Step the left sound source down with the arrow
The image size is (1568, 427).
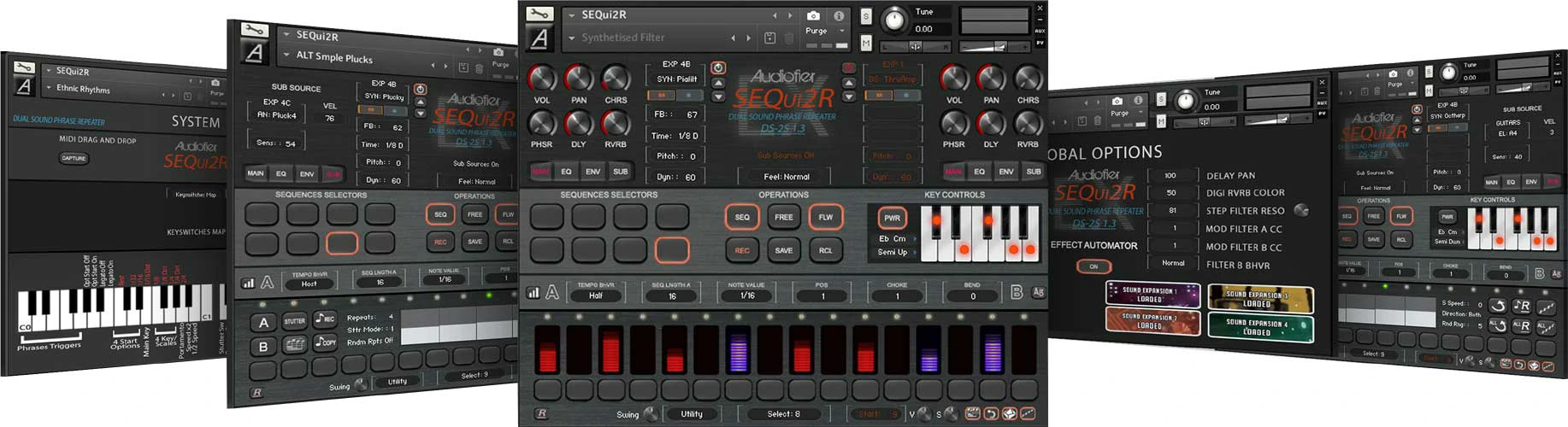718,97
